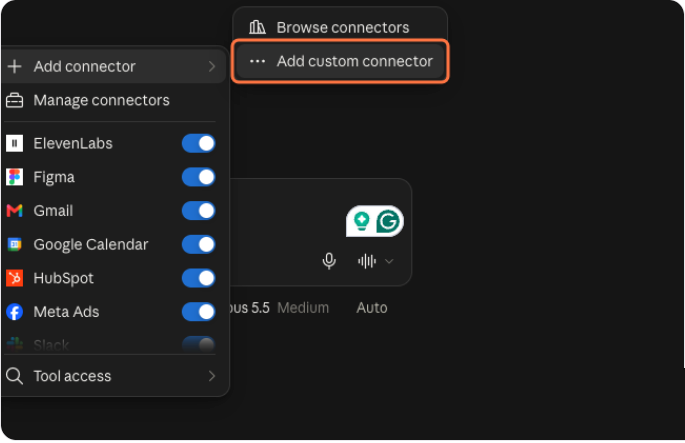Click the Grammarly G icon
Image resolution: width=685 pixels, height=443 pixels.
click(x=388, y=221)
